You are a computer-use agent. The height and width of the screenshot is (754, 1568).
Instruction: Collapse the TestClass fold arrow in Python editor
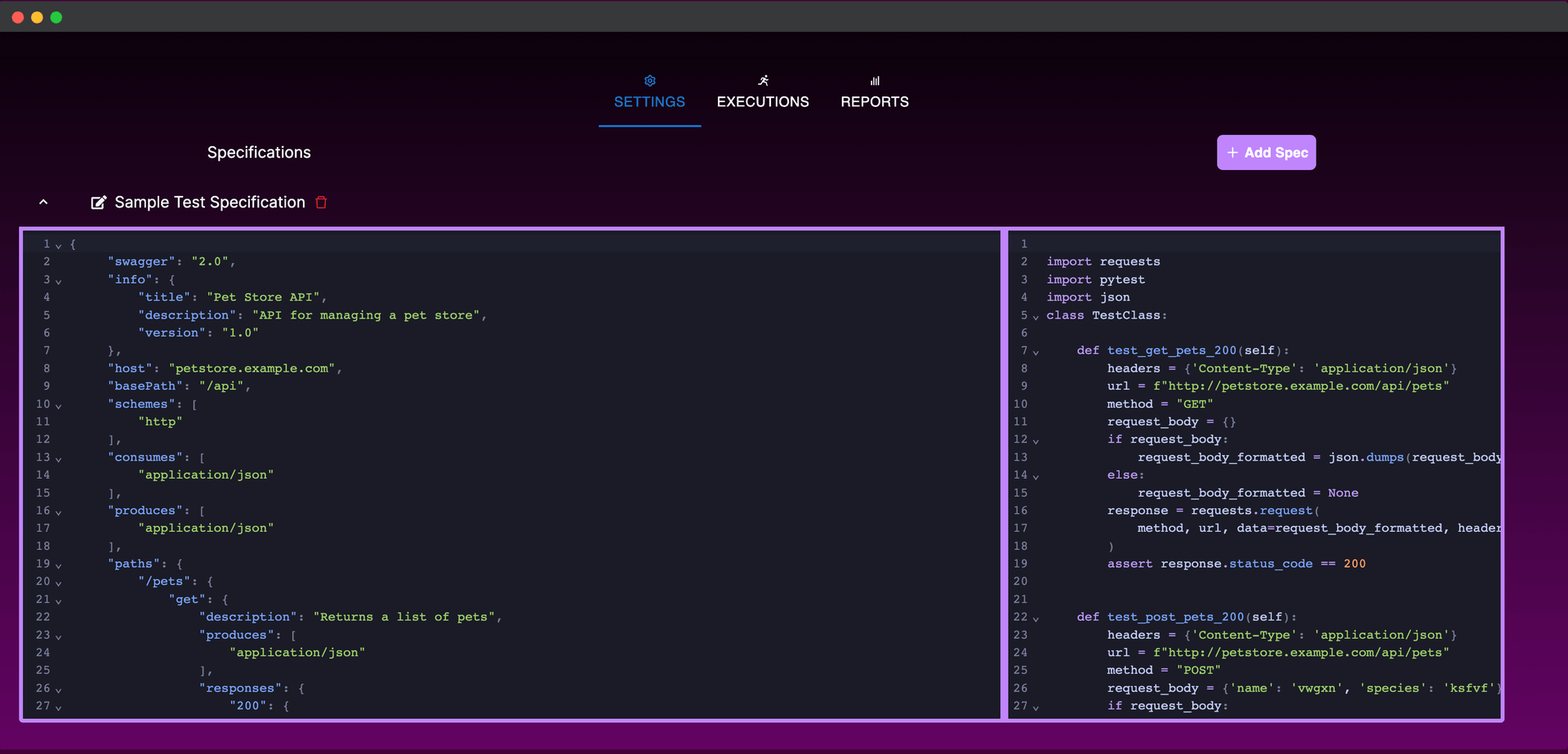coord(1036,317)
